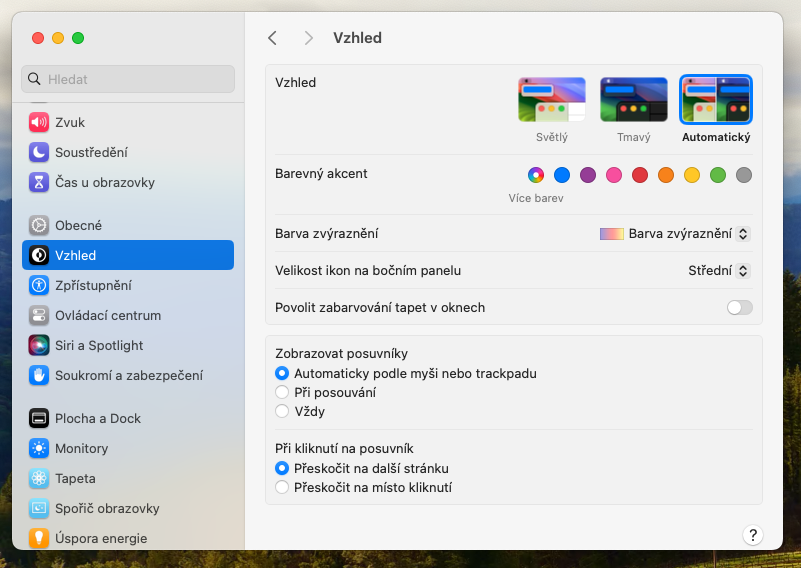This screenshot has width=801, height=568.
Task: Toggle Povolit zabarvování tapet v oknech
Action: [739, 307]
